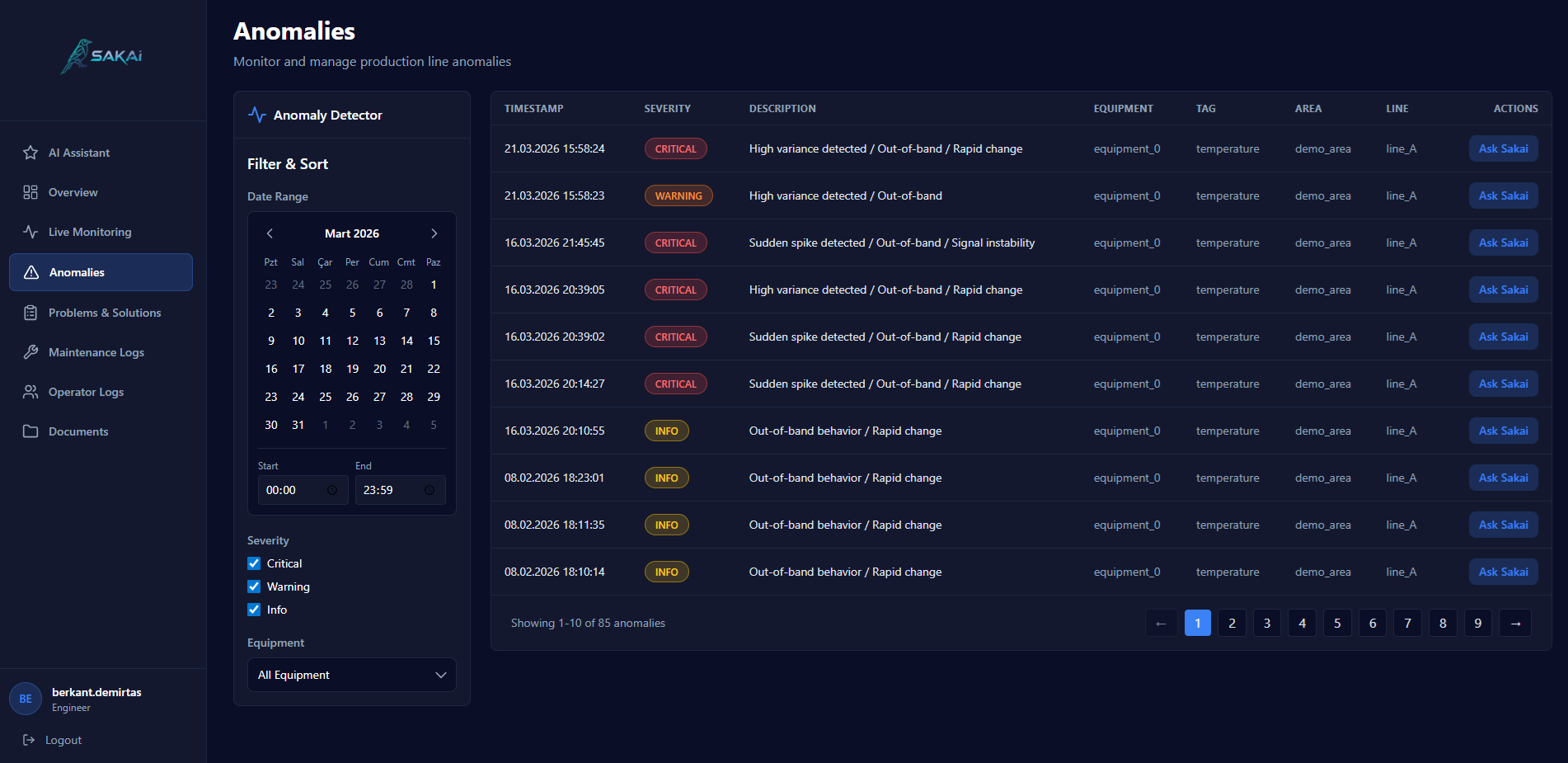Go to previous month in calendar
Screen dimensions: 1568x763
(270, 233)
